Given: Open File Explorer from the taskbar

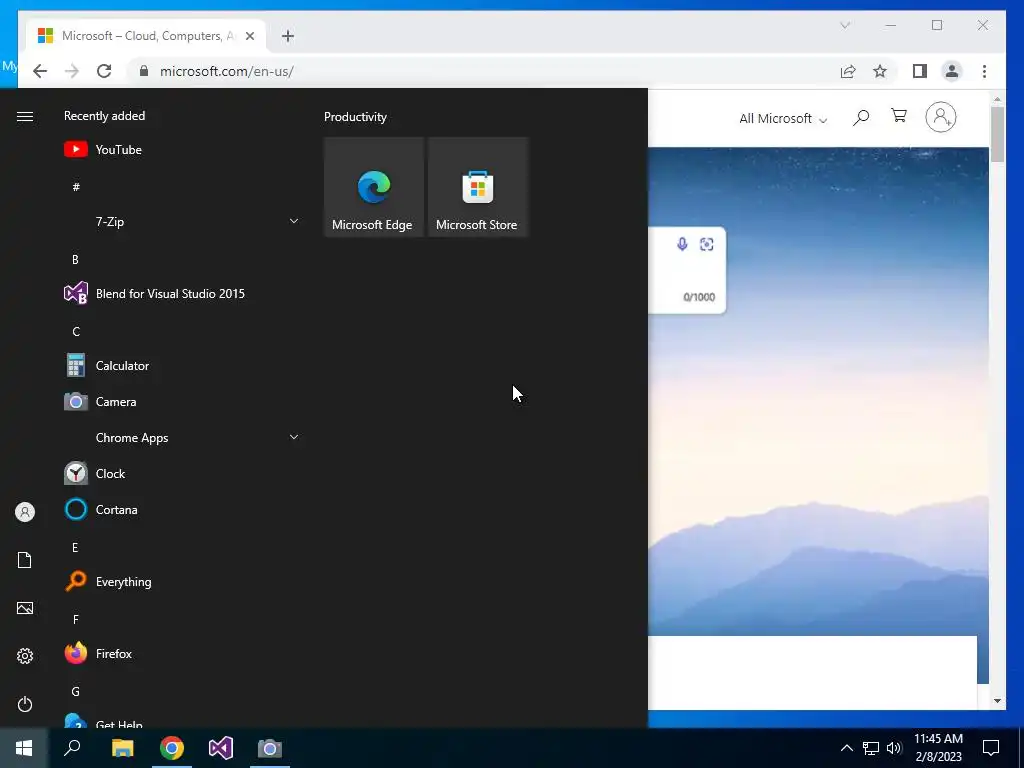Looking at the screenshot, I should [x=122, y=748].
